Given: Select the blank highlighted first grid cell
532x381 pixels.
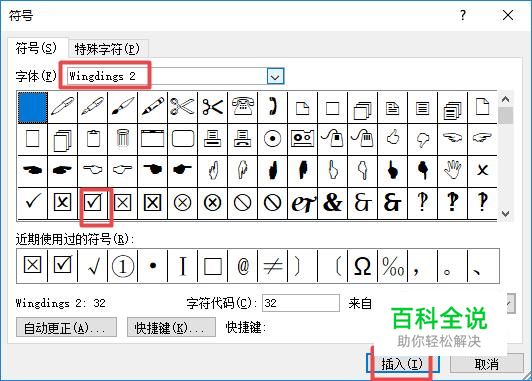Looking at the screenshot, I should pos(33,108).
